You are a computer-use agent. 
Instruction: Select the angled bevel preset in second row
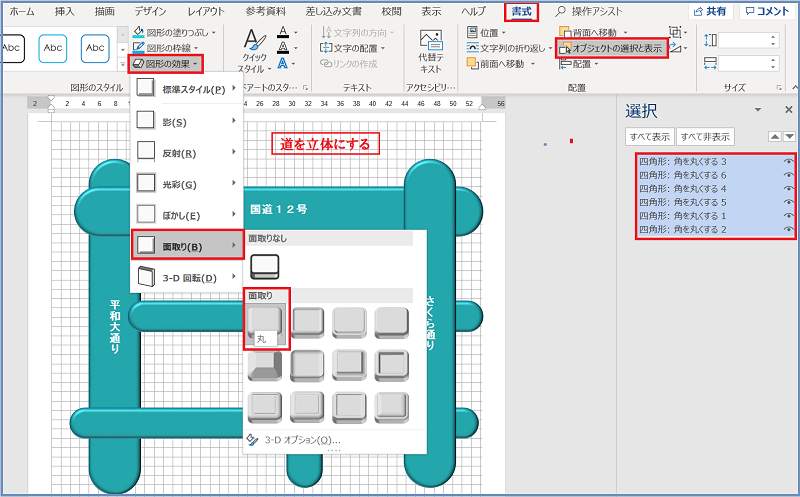(265, 366)
